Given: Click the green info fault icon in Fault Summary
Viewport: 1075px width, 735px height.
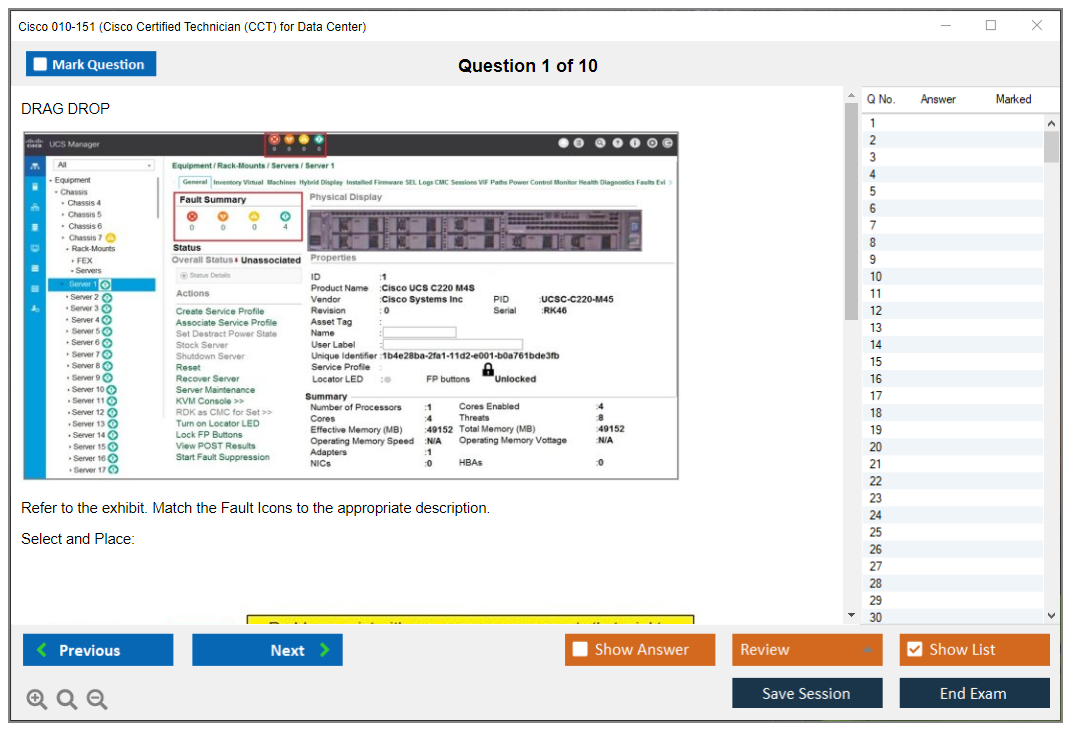Looking at the screenshot, I should tap(285, 216).
